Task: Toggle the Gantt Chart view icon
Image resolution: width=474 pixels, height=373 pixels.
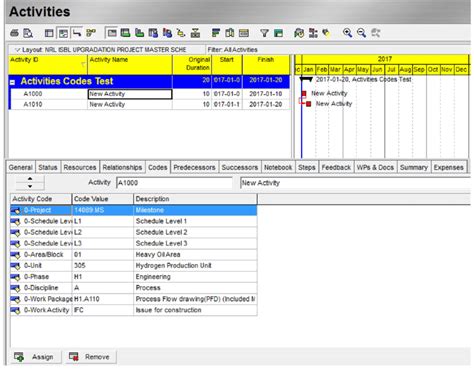Action: click(x=63, y=33)
